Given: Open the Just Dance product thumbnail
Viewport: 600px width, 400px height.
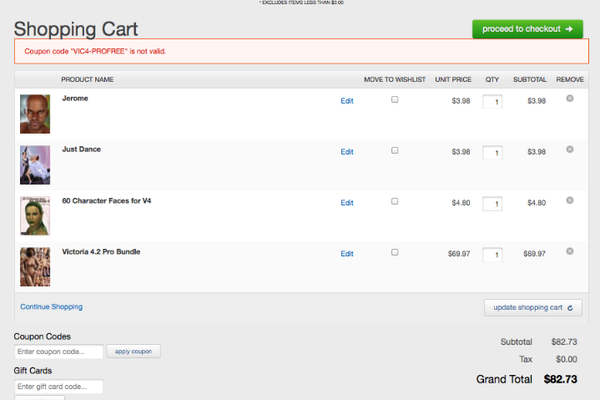Looking at the screenshot, I should click(x=35, y=164).
